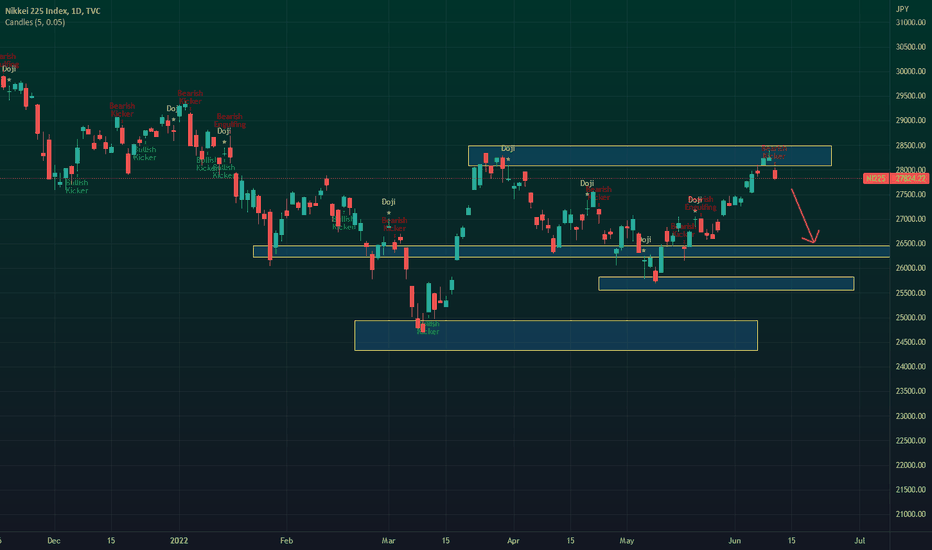Image resolution: width=932 pixels, height=550 pixels.
Task: Click the Feb label on time axis
Action: 286,541
